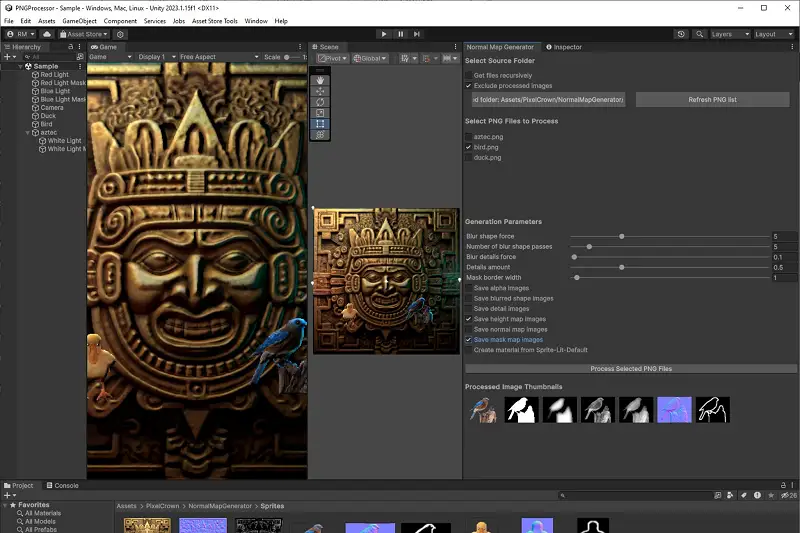Select the Move tool in Scene
This screenshot has height=533, width=800.
point(320,91)
